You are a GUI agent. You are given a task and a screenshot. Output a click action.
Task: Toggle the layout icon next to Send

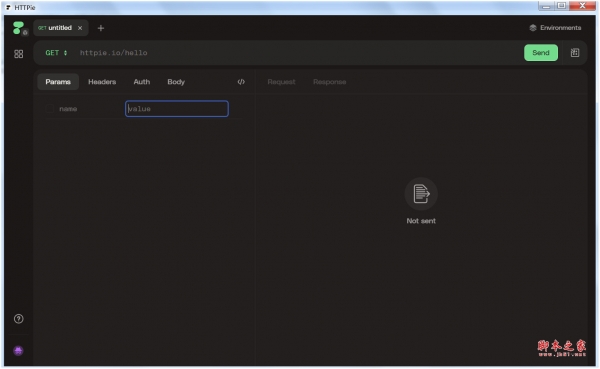click(x=575, y=53)
